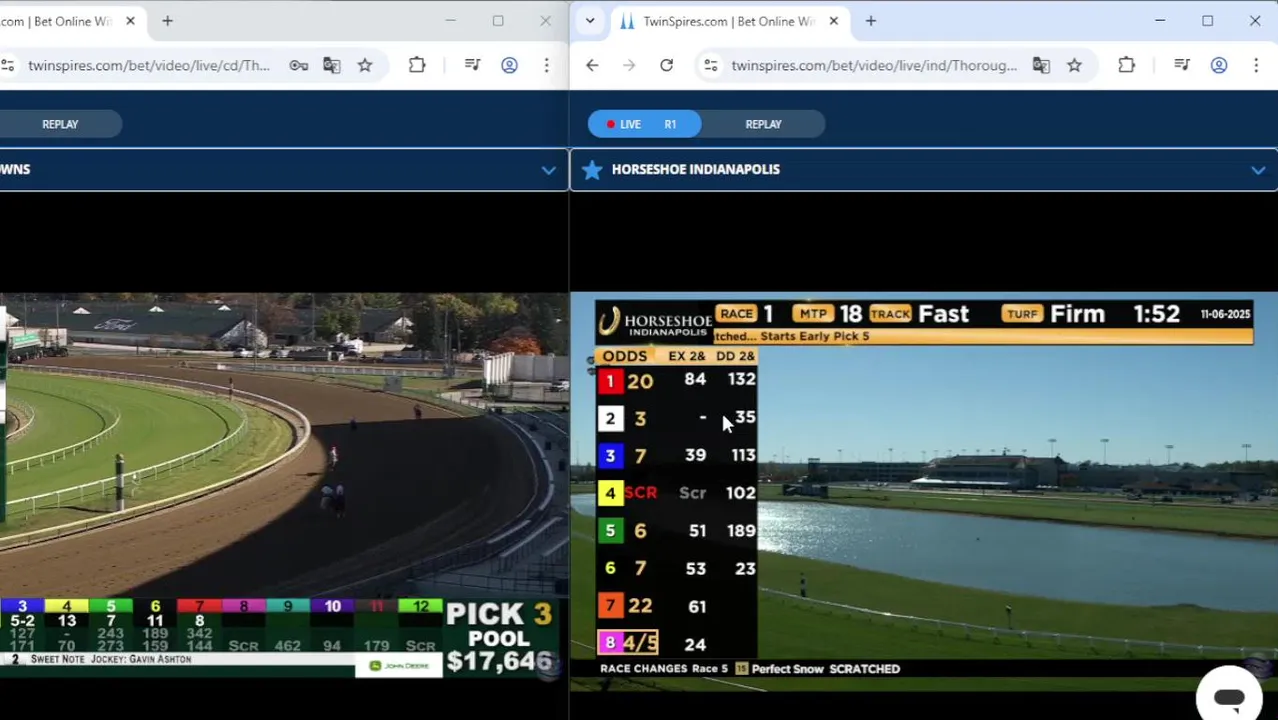This screenshot has height=720, width=1278.
Task: Click horse 5 DD value 189
Action: click(x=741, y=530)
